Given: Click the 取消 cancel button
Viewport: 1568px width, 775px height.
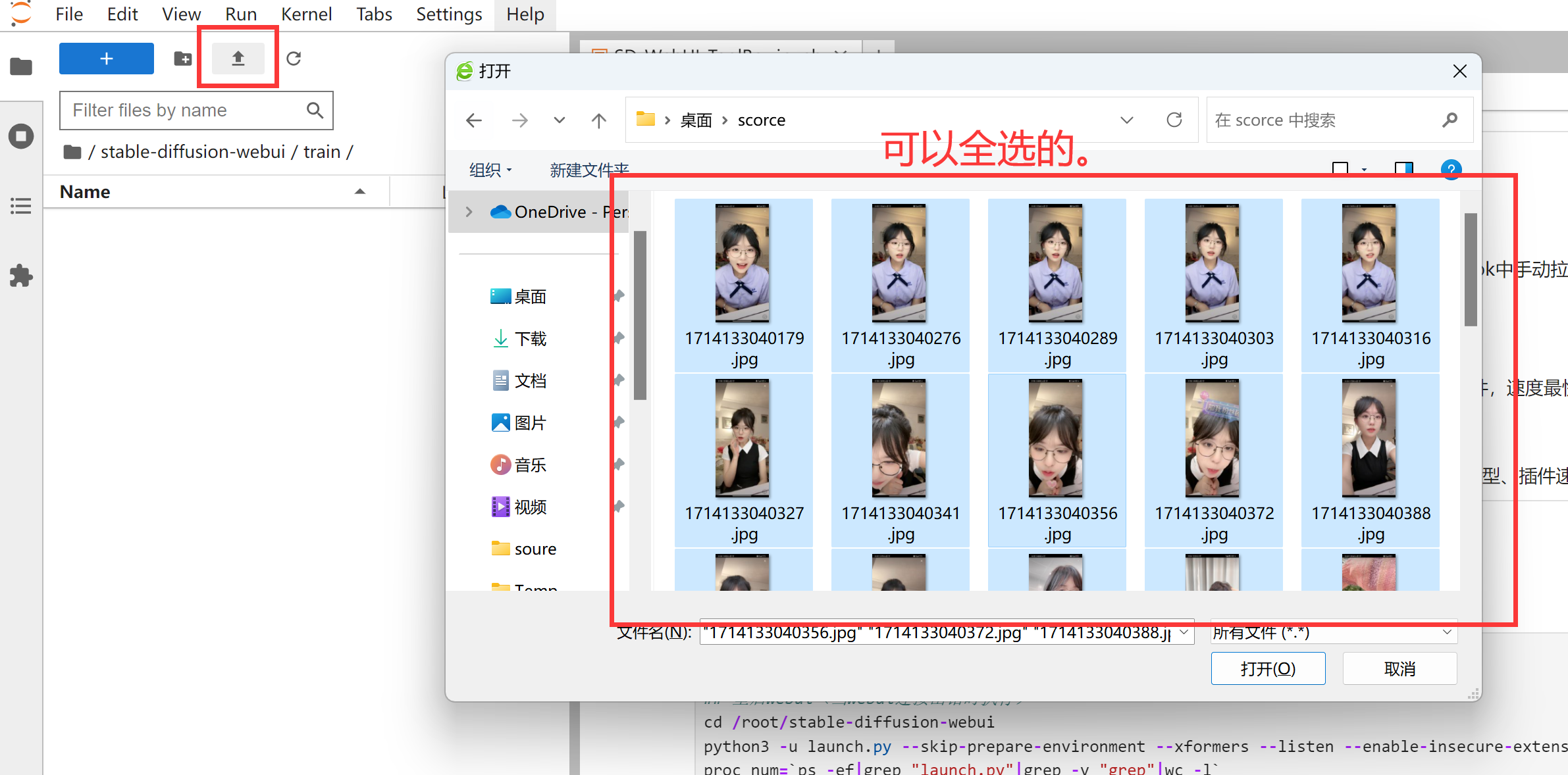Looking at the screenshot, I should [x=1399, y=668].
